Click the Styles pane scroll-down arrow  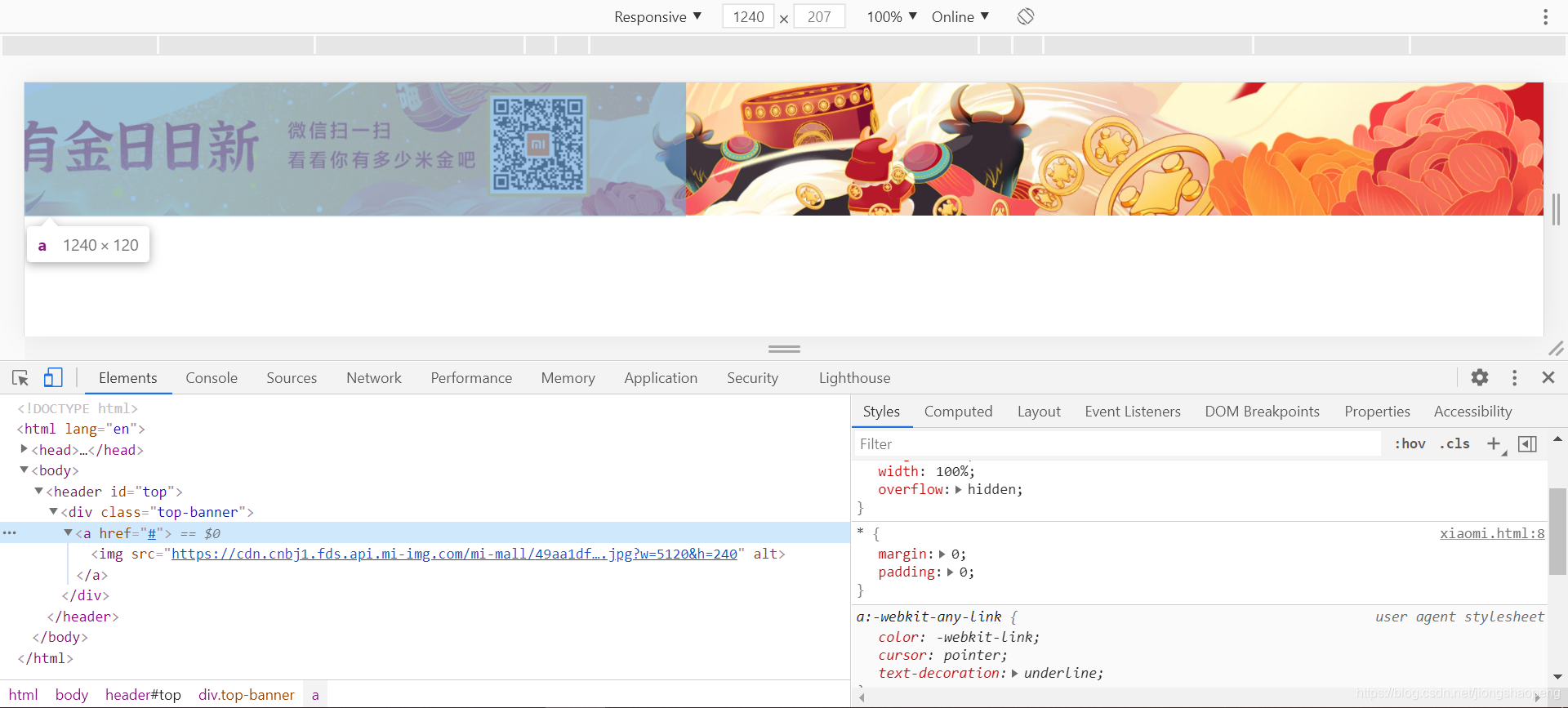(1557, 676)
